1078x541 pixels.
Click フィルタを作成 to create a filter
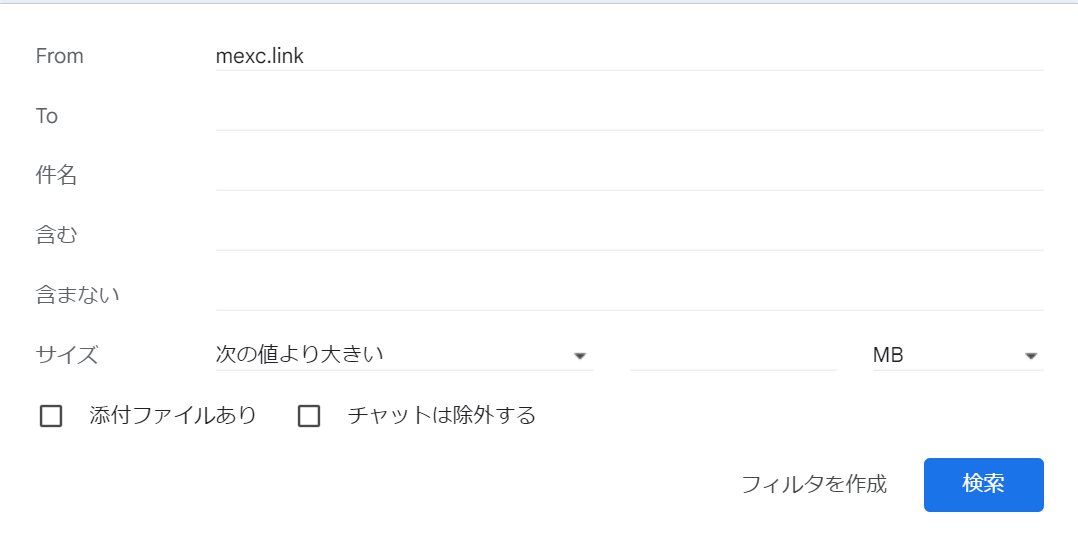[813, 485]
